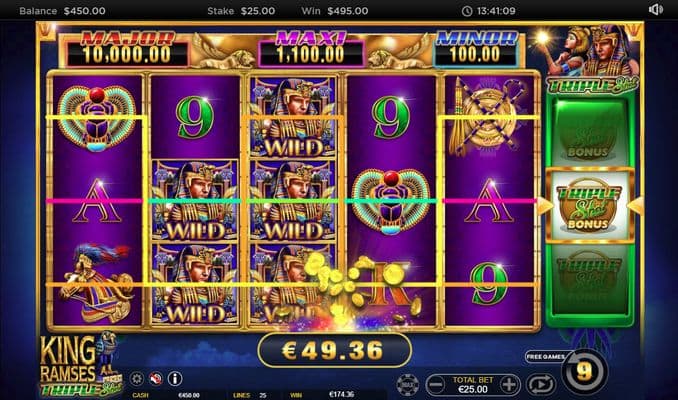This screenshot has height=400, width=678.
Task: Click the highlighted Triple Shot Bonus symbol
Action: 589,205
